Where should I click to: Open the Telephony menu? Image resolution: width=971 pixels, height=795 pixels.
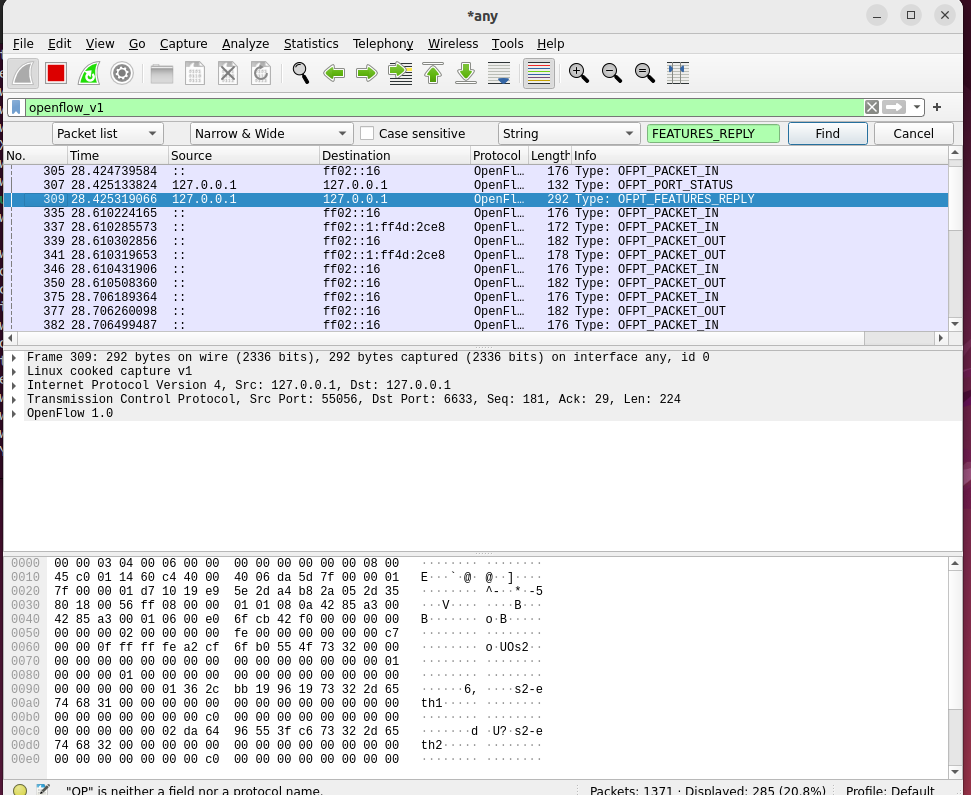click(383, 44)
